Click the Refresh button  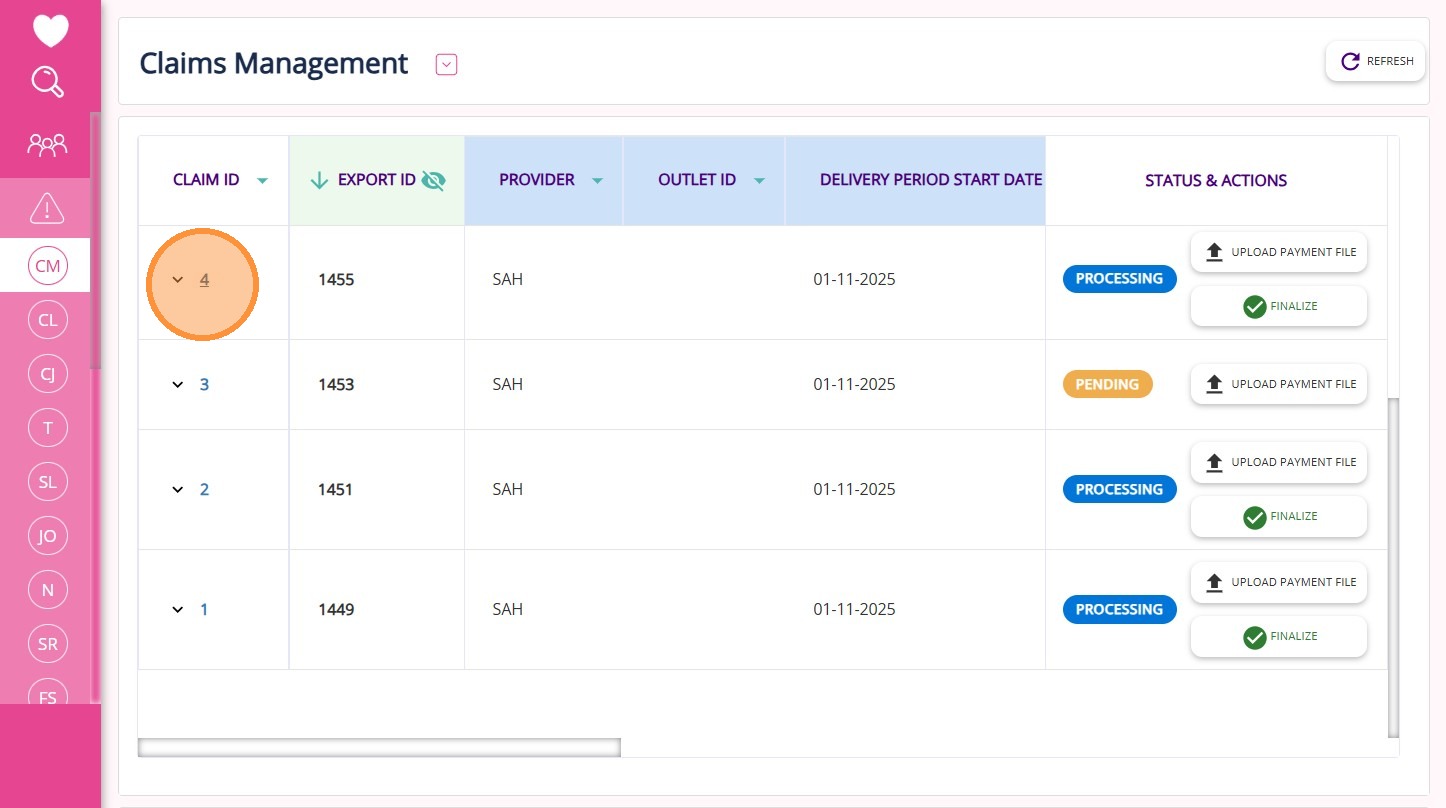[1376, 61]
